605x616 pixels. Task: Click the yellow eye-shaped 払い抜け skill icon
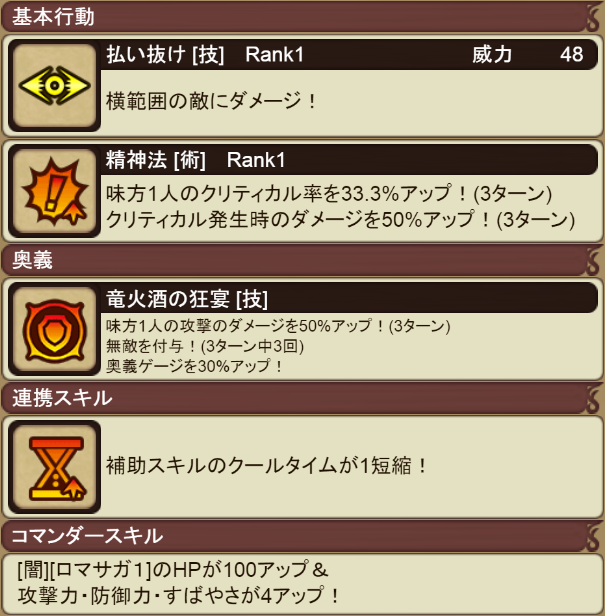pos(55,85)
